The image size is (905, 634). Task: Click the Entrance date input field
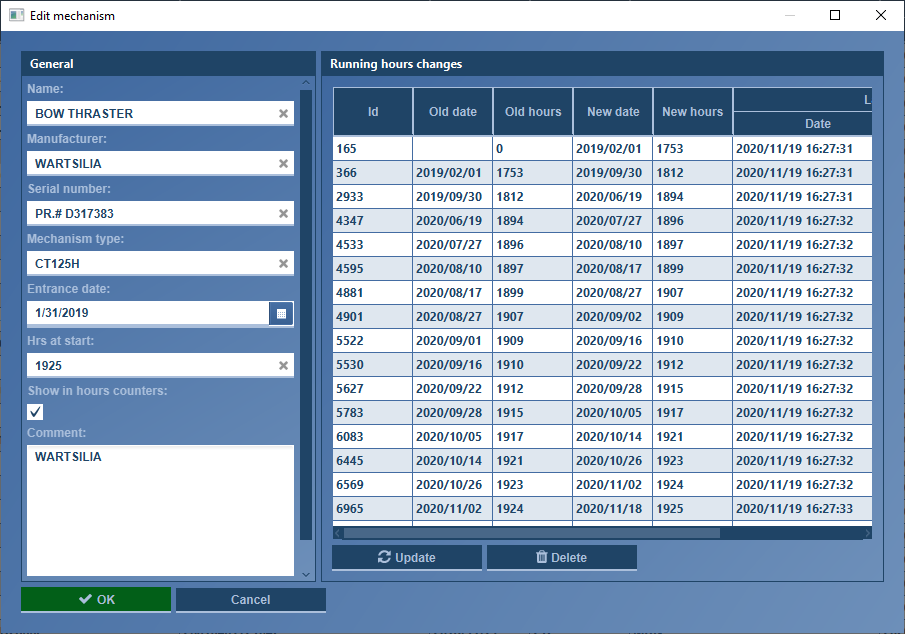[147, 314]
